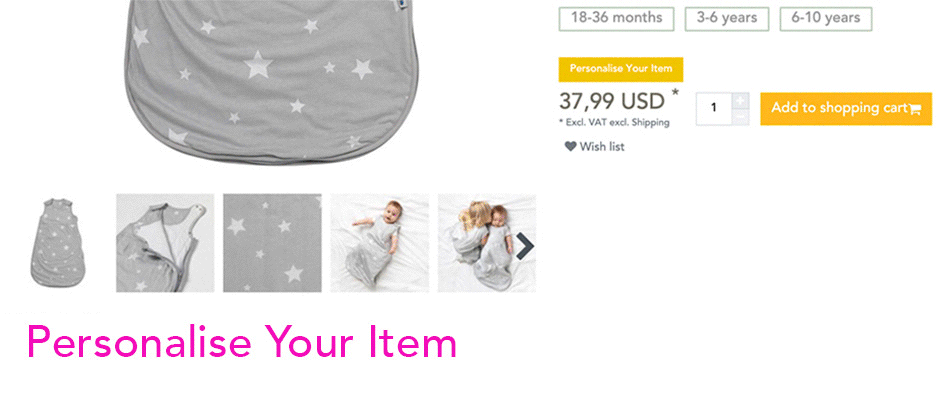Choose the 3-6 years size option
The width and height of the screenshot is (950, 400).
[x=727, y=19]
